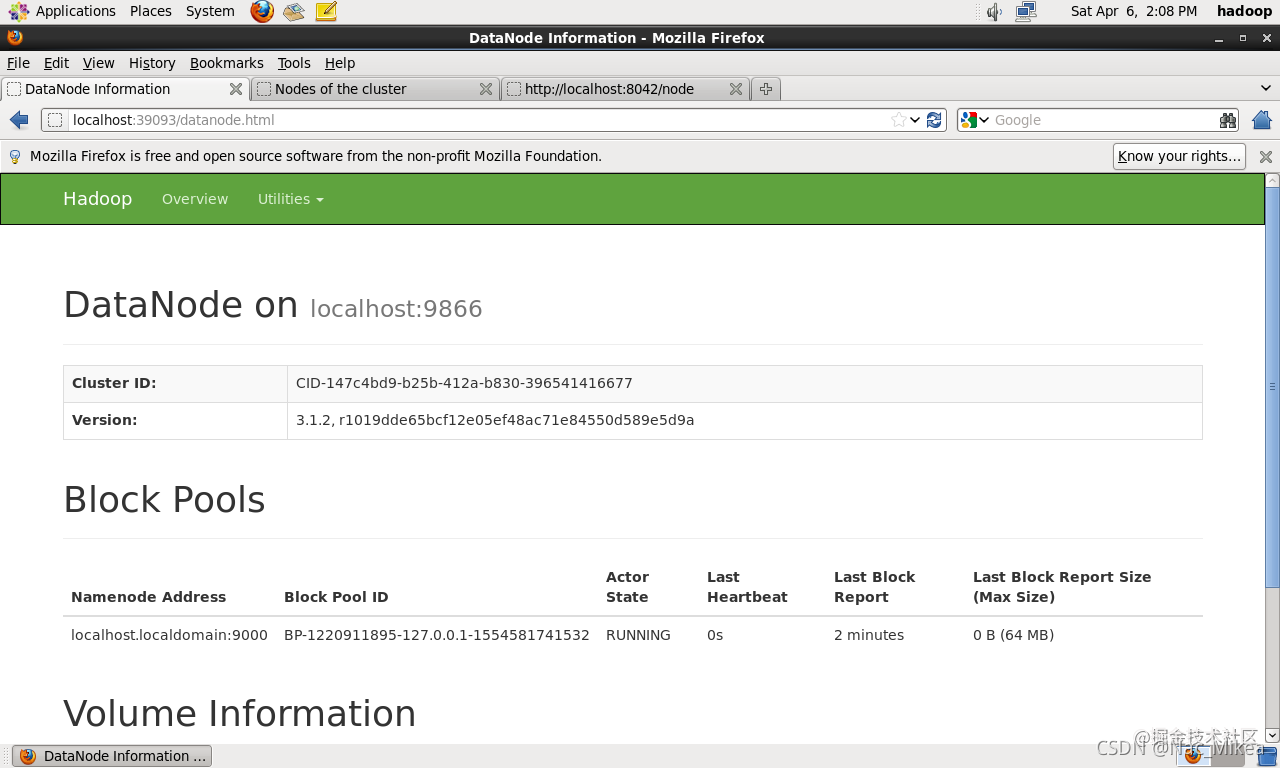Click the search binoculars icon
The width and height of the screenshot is (1280, 768).
point(1228,120)
